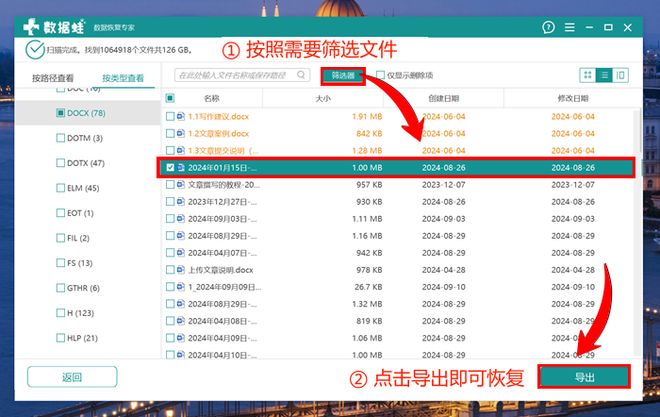The image size is (660, 417).
Task: Select FS (13) in type tree
Action: click(x=80, y=263)
